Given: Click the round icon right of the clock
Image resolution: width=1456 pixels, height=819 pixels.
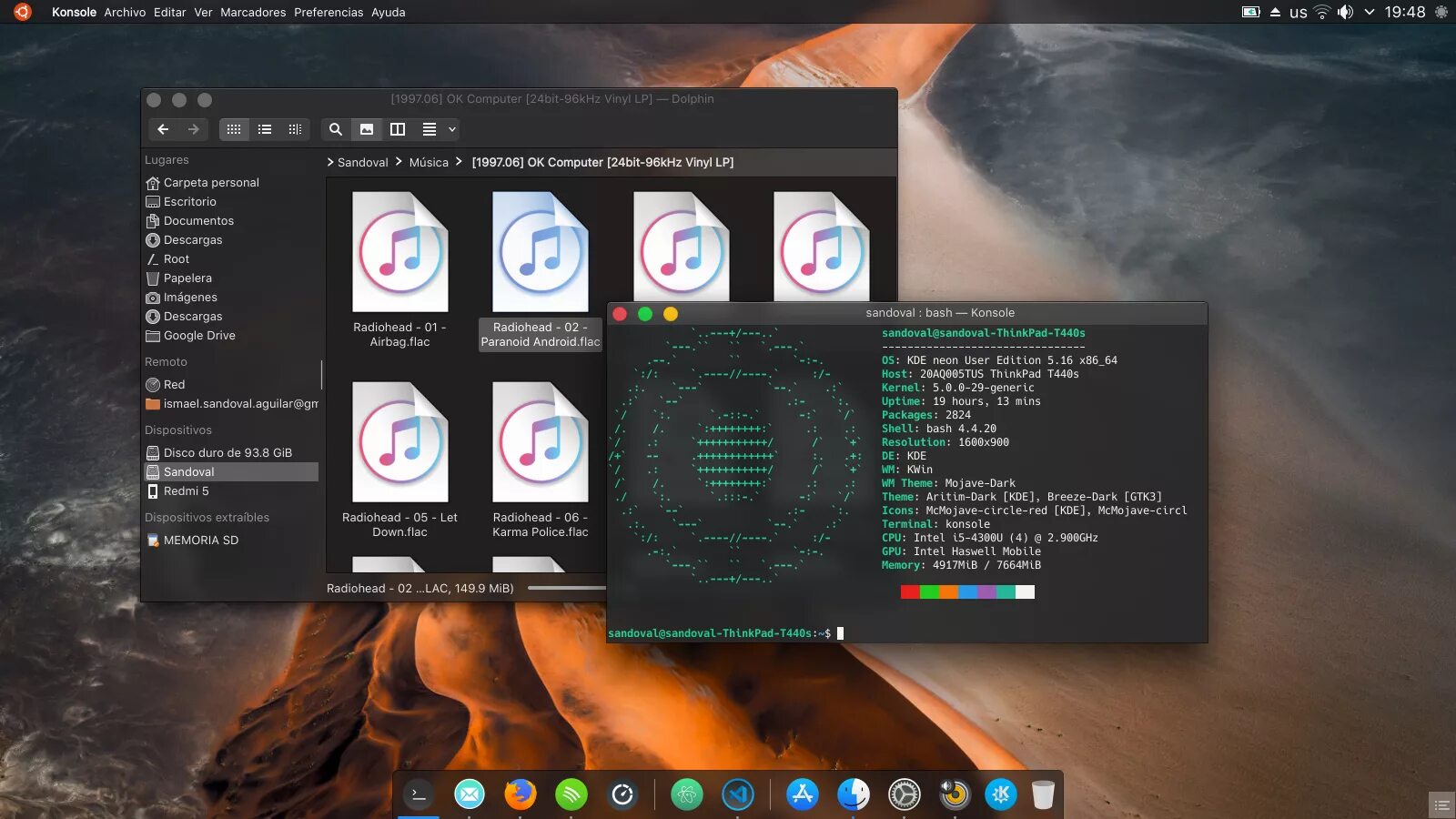Looking at the screenshot, I should 1441,12.
